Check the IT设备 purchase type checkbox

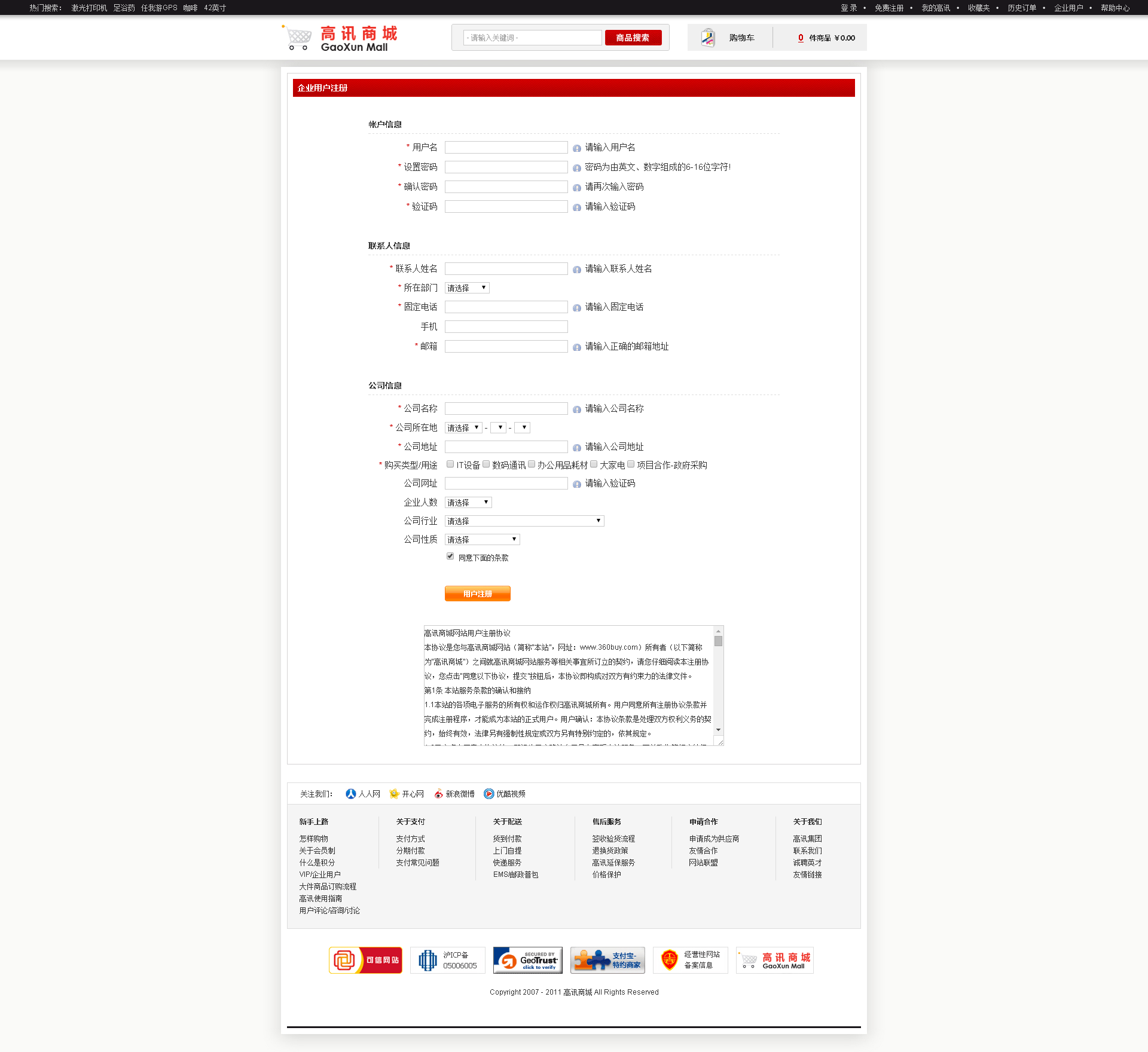click(450, 464)
